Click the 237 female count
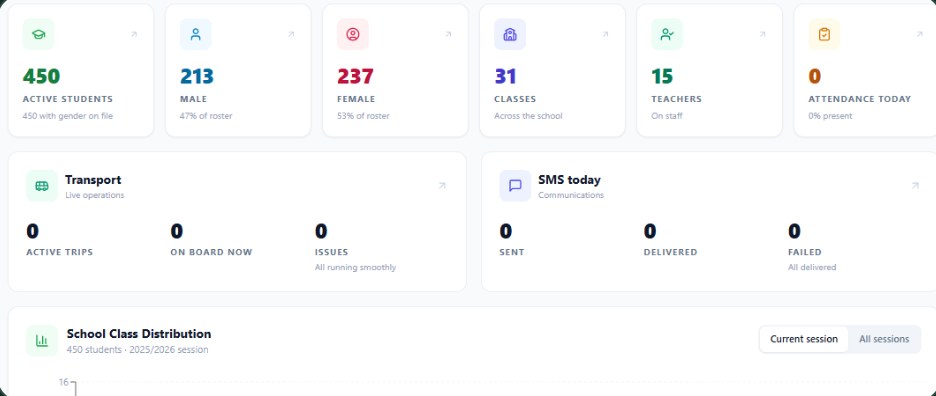This screenshot has height=396, width=936. (x=355, y=76)
